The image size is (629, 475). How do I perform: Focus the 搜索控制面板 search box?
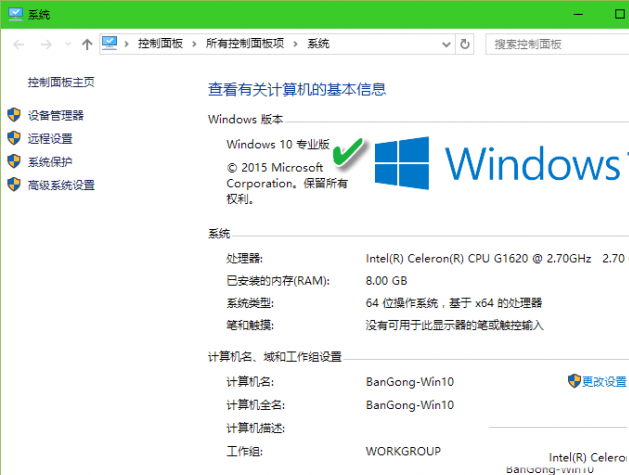[x=557, y=44]
